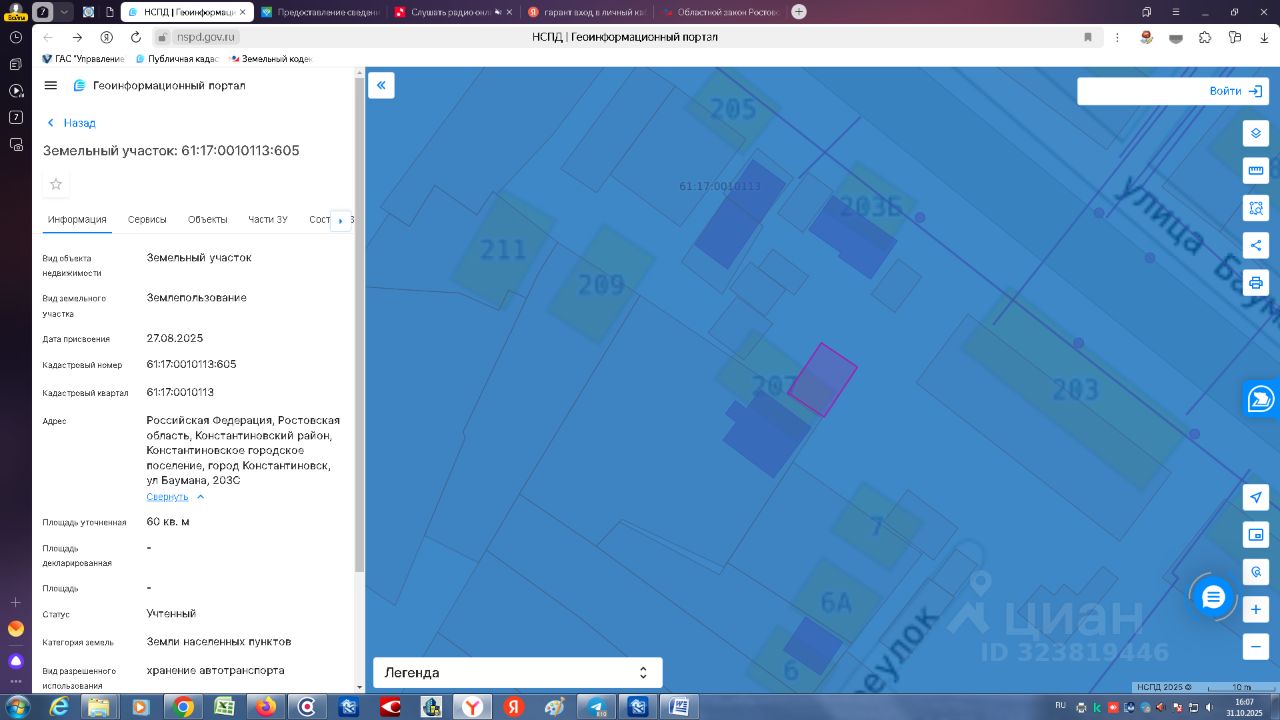
Task: Click the parcel label 209 on the map
Action: click(x=601, y=285)
